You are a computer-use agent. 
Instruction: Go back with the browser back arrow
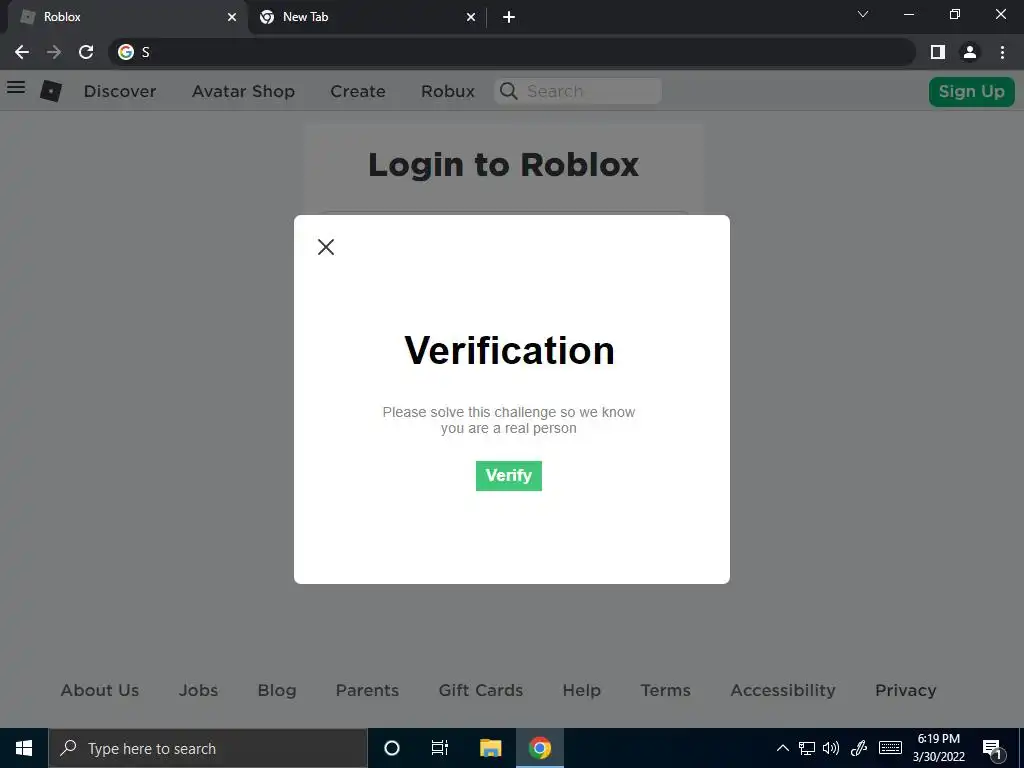click(22, 52)
